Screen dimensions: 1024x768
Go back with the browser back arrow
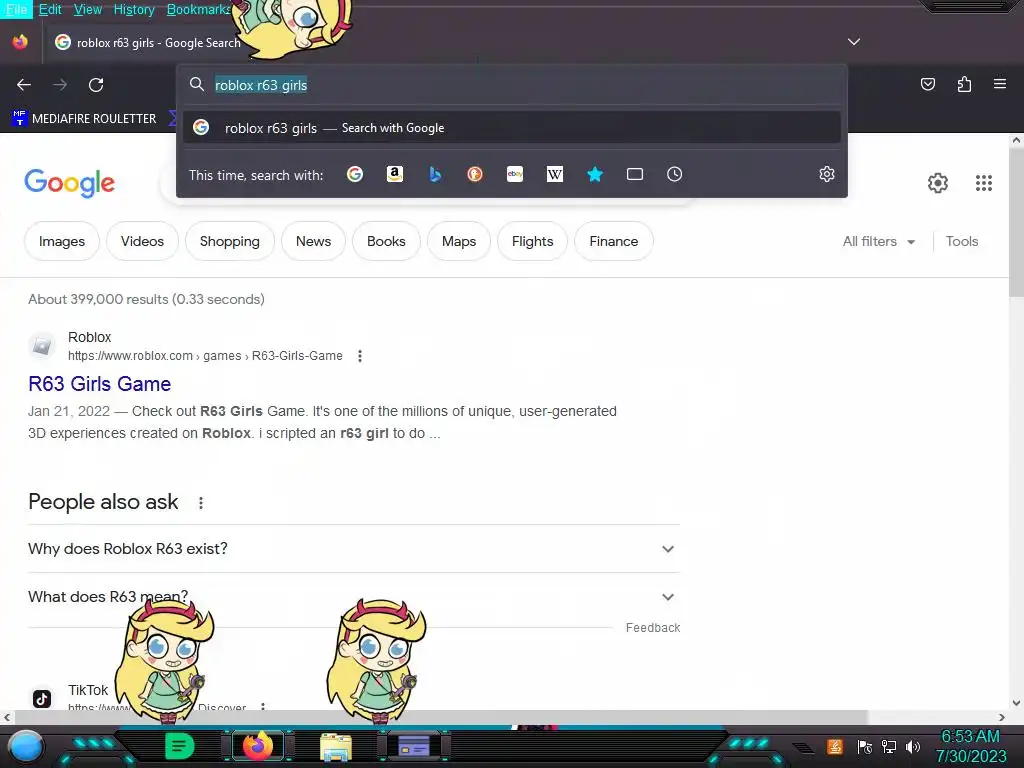click(x=24, y=84)
